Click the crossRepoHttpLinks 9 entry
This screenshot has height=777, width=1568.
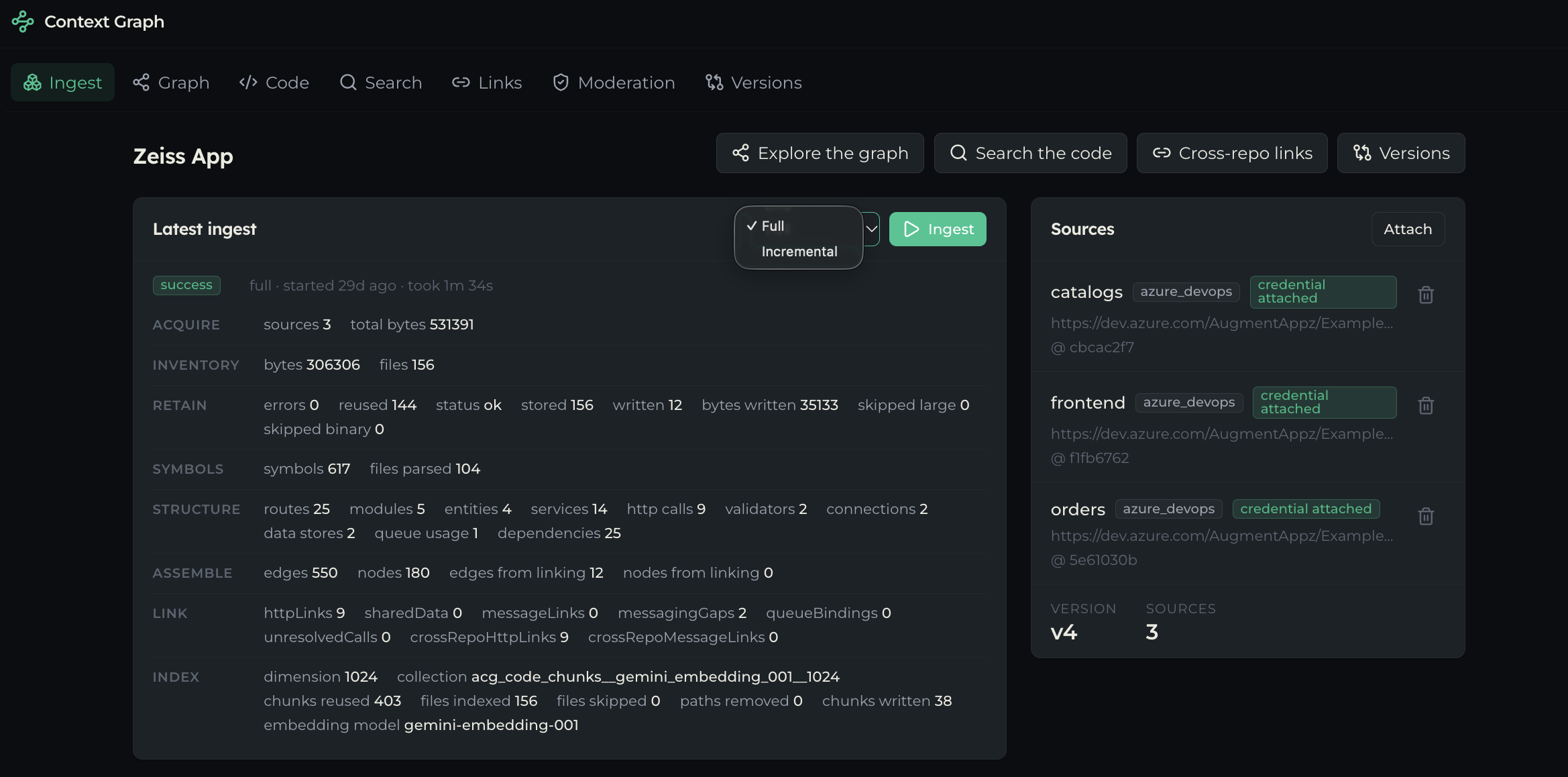(490, 637)
